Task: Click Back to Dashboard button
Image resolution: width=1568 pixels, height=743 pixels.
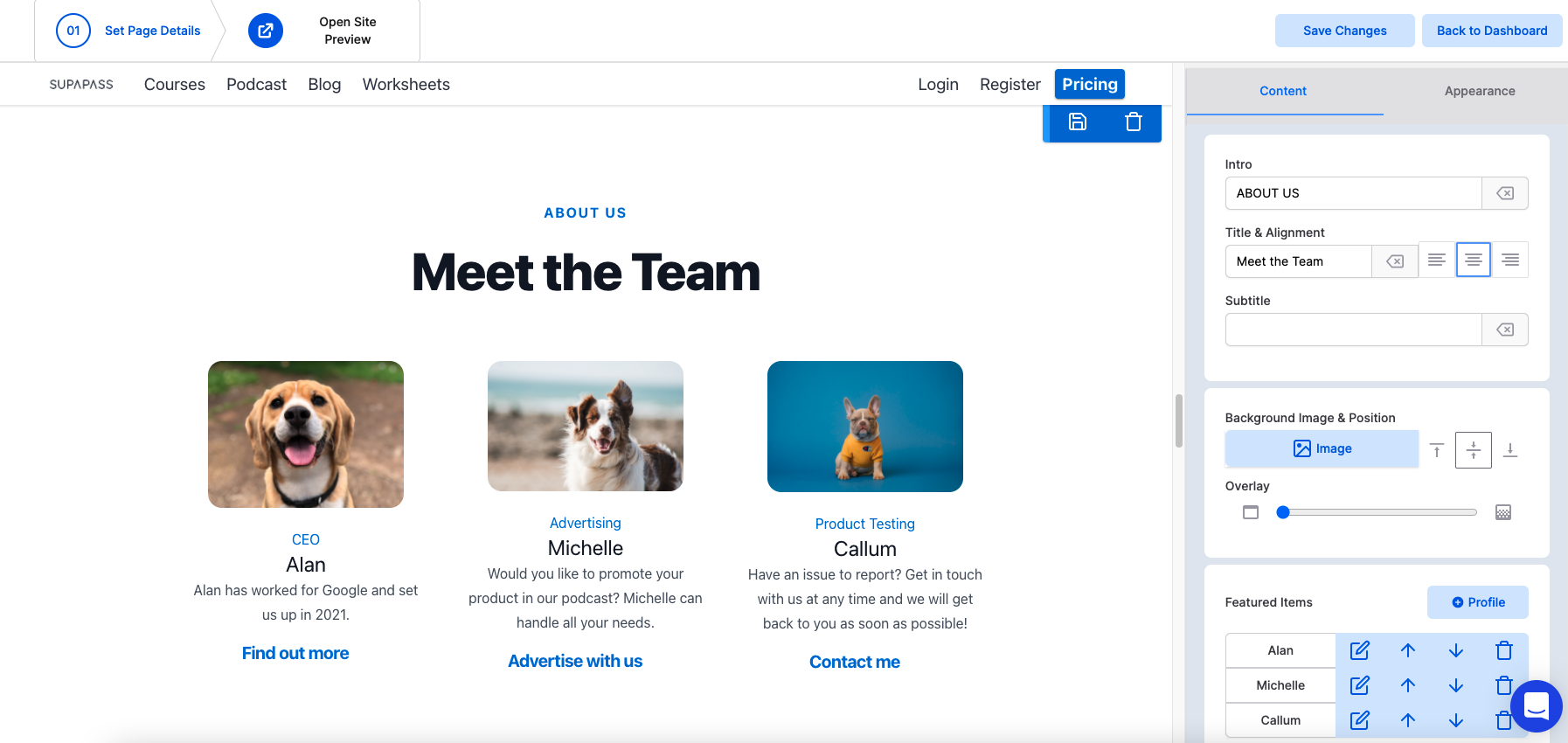Action: [x=1492, y=31]
